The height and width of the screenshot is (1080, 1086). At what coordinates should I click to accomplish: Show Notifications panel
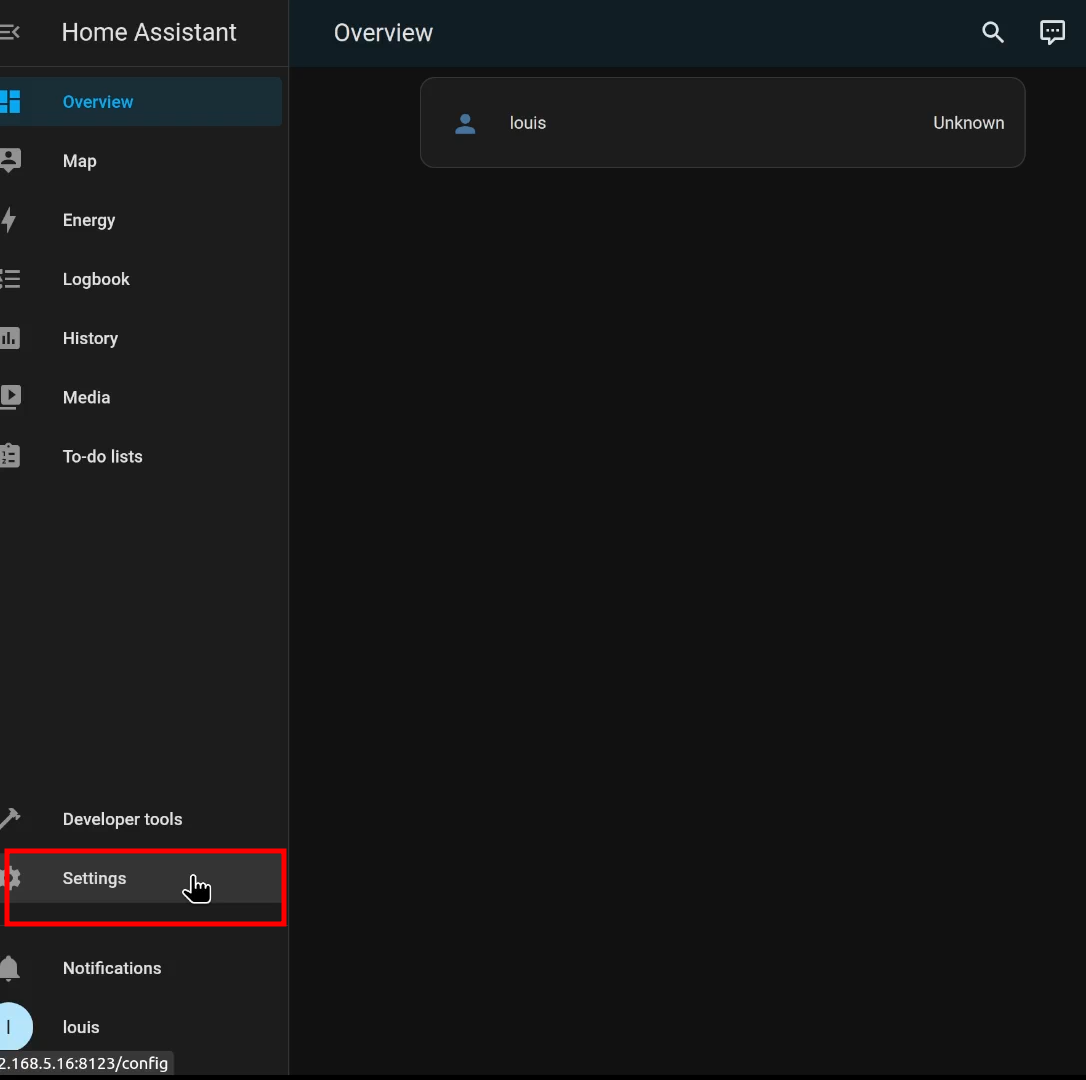tap(141, 968)
